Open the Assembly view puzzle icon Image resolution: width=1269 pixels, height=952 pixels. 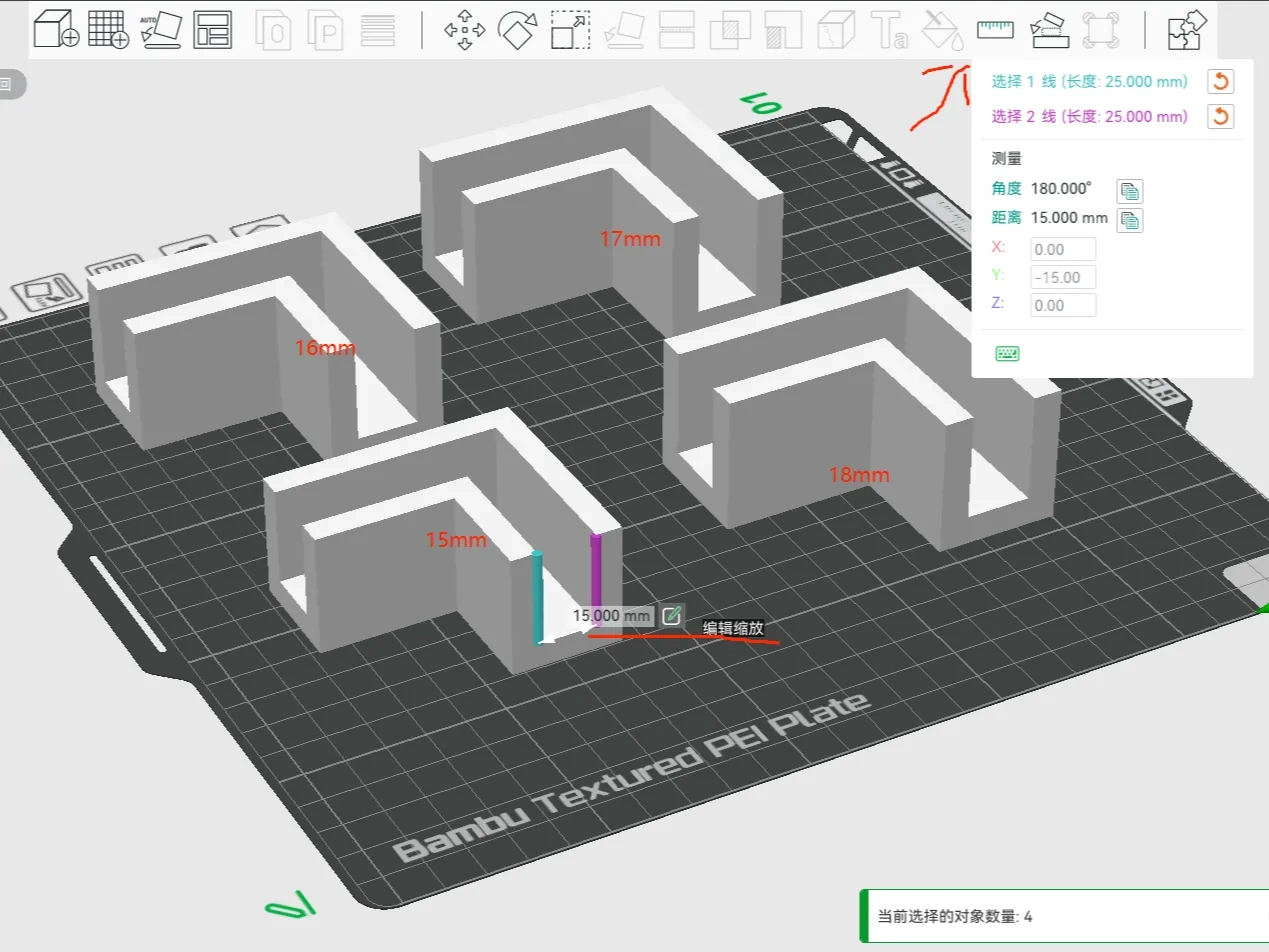click(x=1187, y=29)
